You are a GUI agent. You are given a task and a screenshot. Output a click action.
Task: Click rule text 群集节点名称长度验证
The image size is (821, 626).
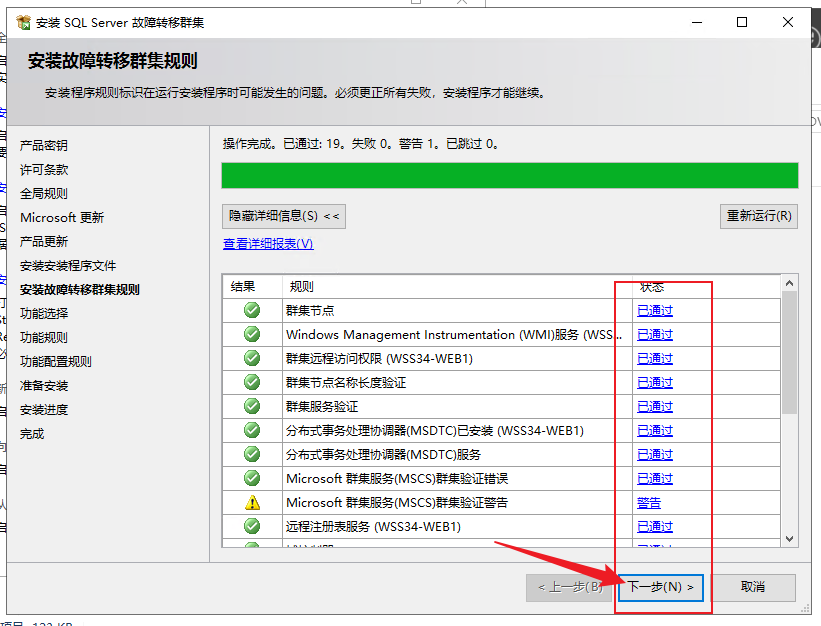(346, 383)
